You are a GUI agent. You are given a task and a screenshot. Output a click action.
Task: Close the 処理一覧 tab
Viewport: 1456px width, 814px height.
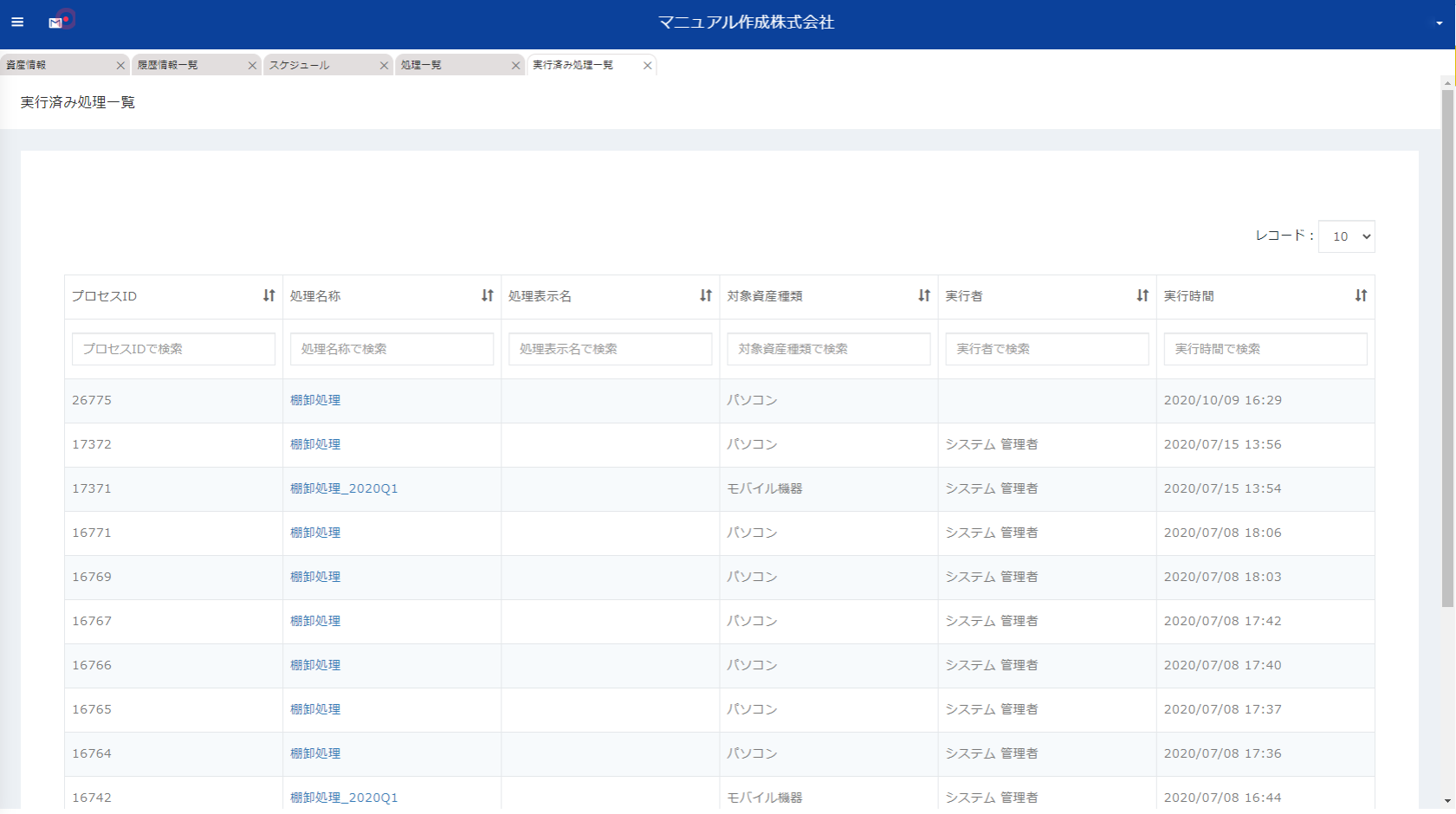[515, 66]
